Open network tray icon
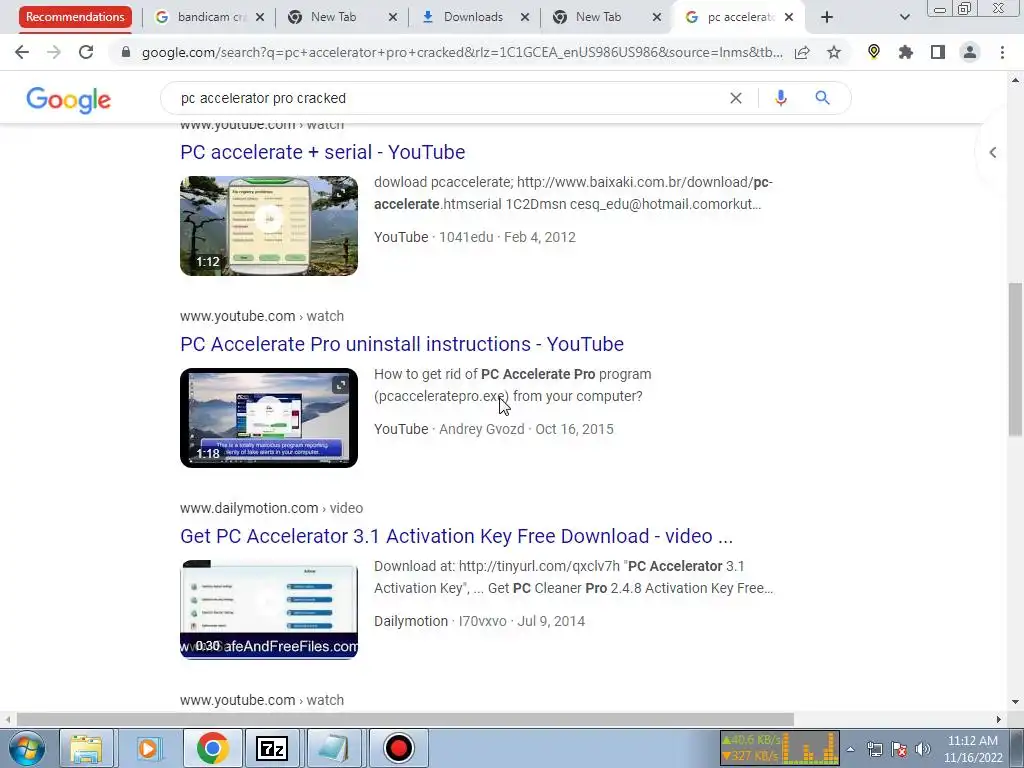Screen dimensions: 1024x768 click(874, 749)
